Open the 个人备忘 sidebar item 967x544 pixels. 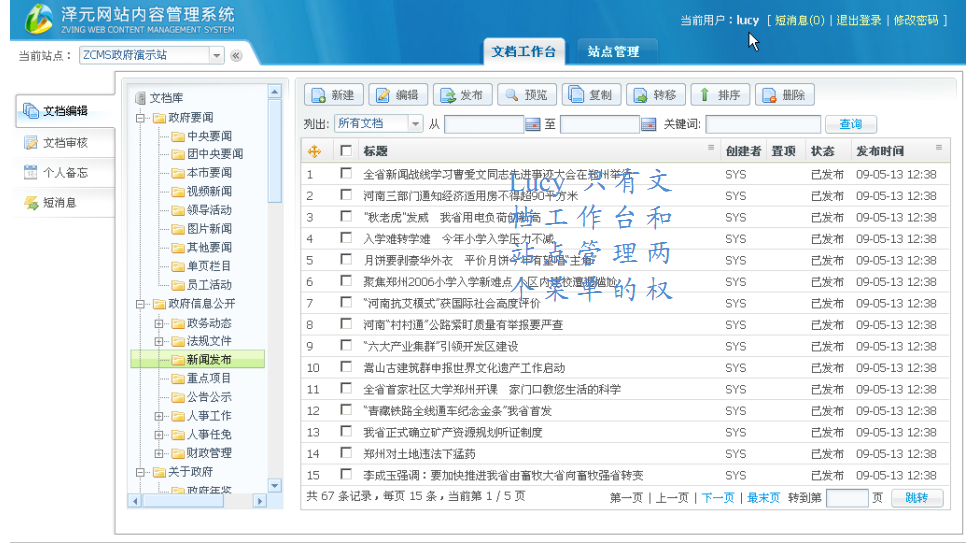point(65,173)
